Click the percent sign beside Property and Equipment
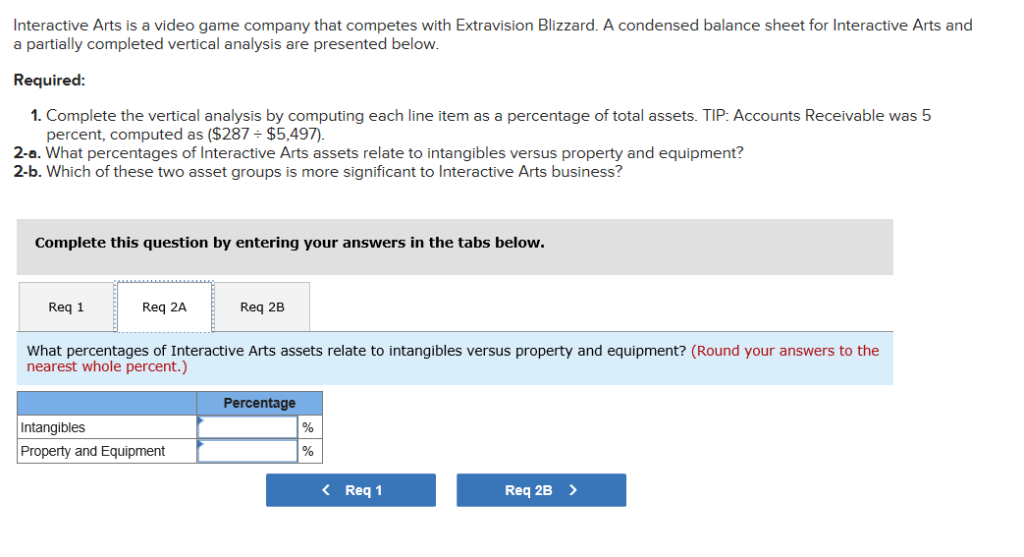This screenshot has width=1024, height=557. pyautogui.click(x=308, y=451)
